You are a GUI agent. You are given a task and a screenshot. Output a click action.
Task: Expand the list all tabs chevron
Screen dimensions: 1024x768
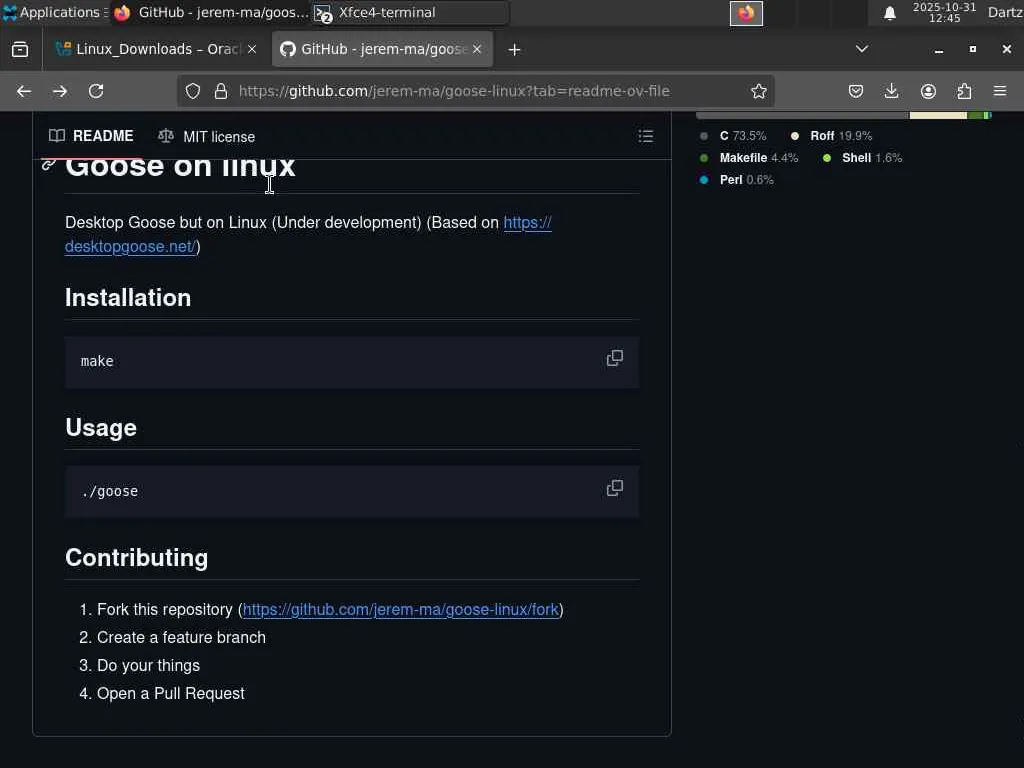pyautogui.click(x=862, y=50)
